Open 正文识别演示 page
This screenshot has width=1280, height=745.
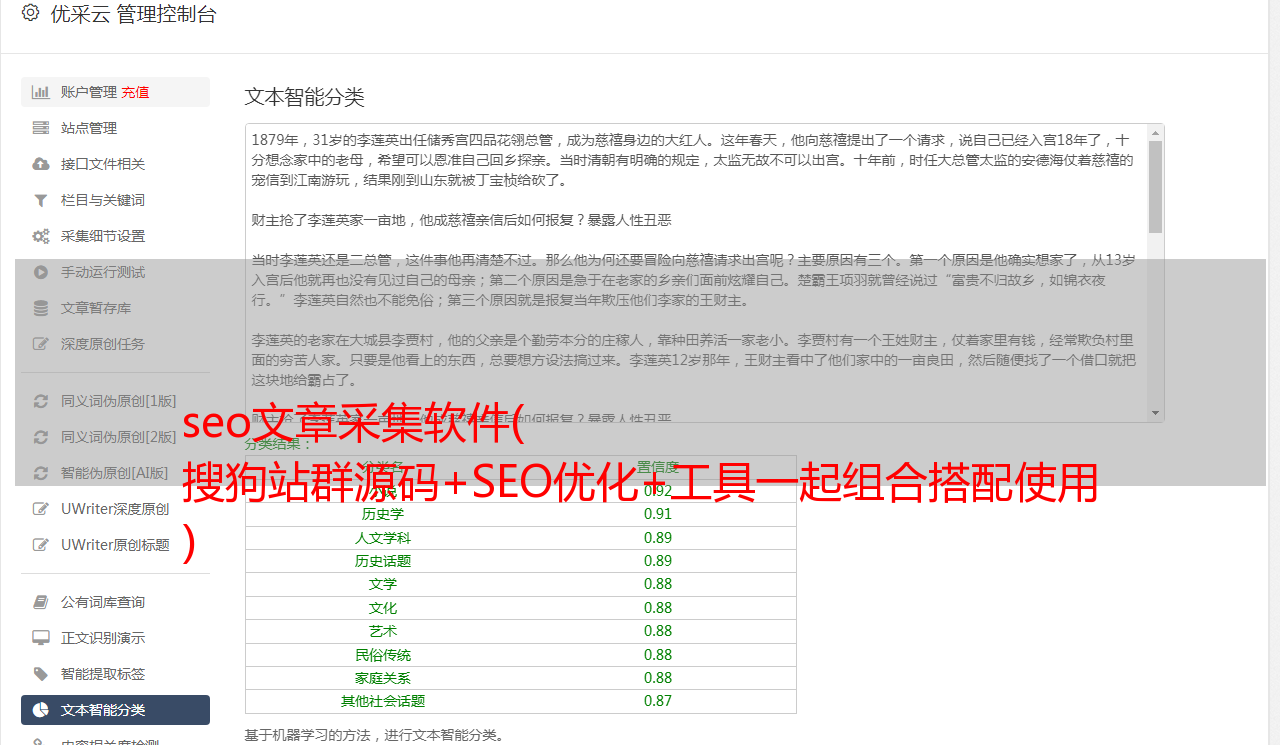point(115,638)
